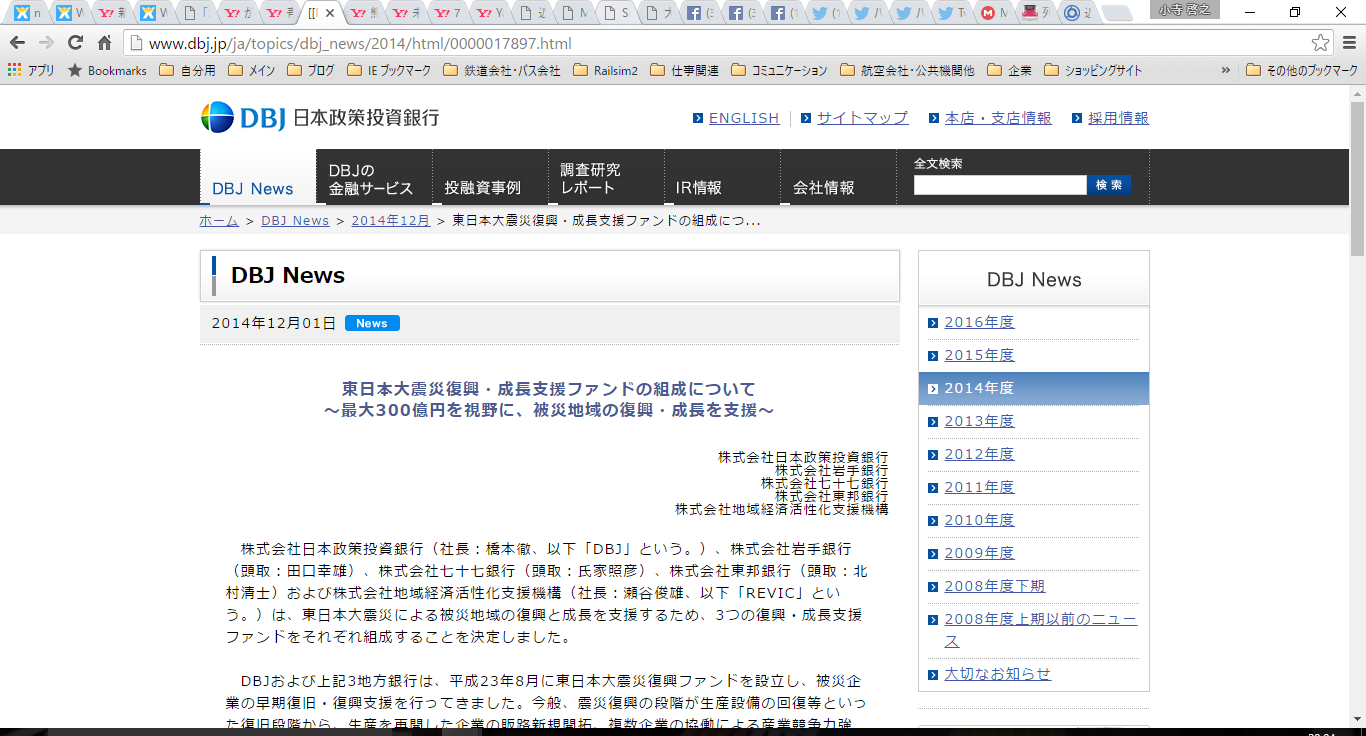Viewport: 1366px width, 736px height.
Task: Expand hidden bookmarks with the » chevron
Action: tap(1226, 71)
